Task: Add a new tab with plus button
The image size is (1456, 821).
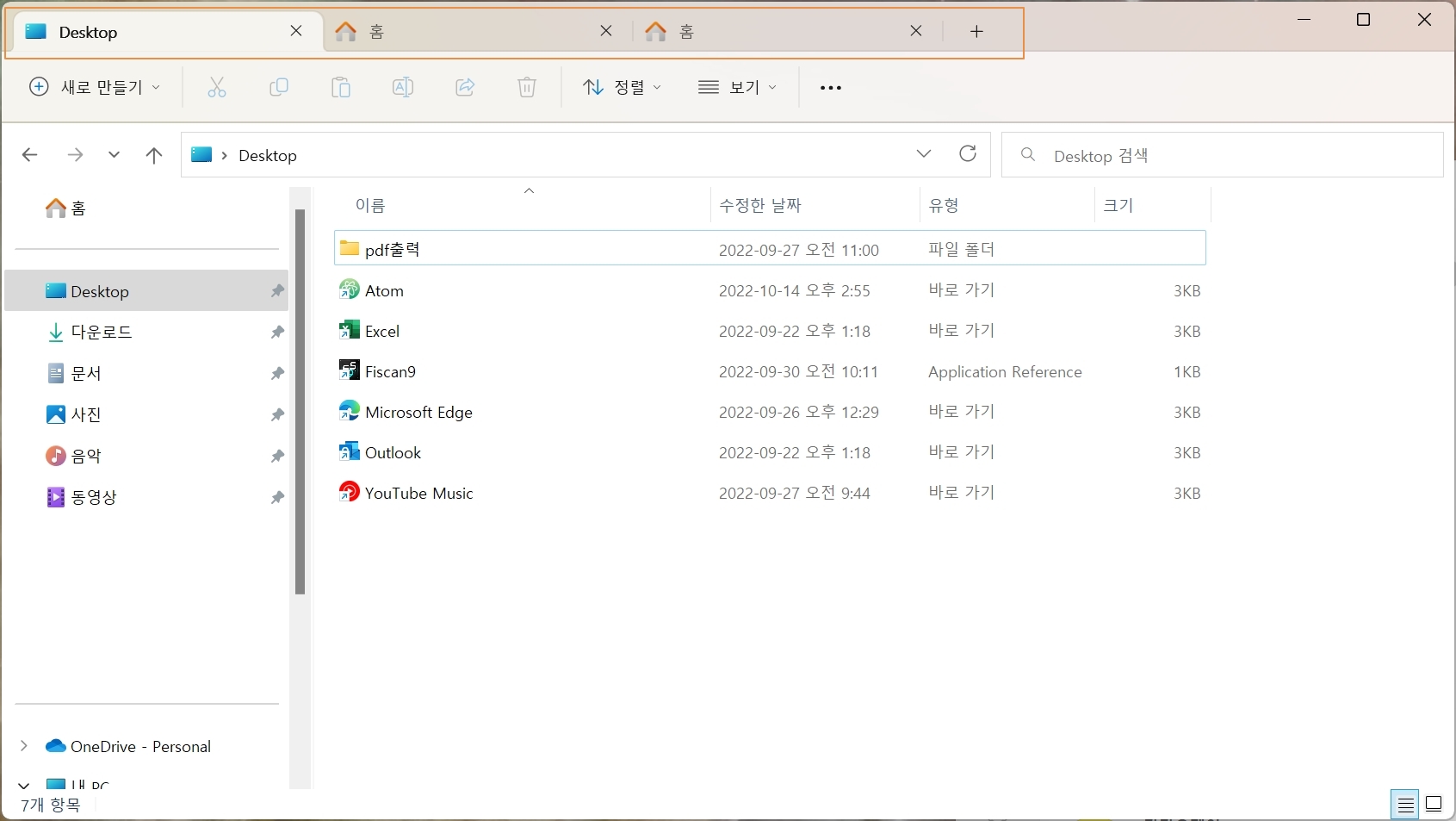Action: pos(976,32)
